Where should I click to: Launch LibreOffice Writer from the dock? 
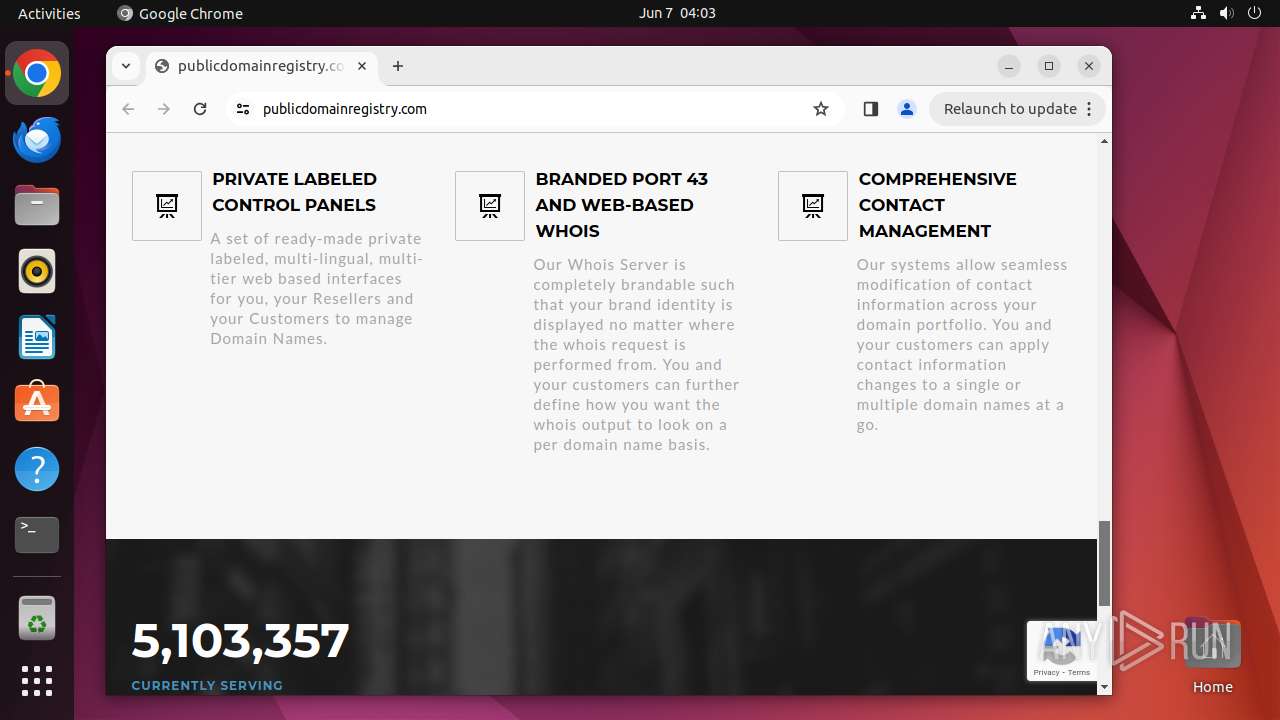point(37,338)
